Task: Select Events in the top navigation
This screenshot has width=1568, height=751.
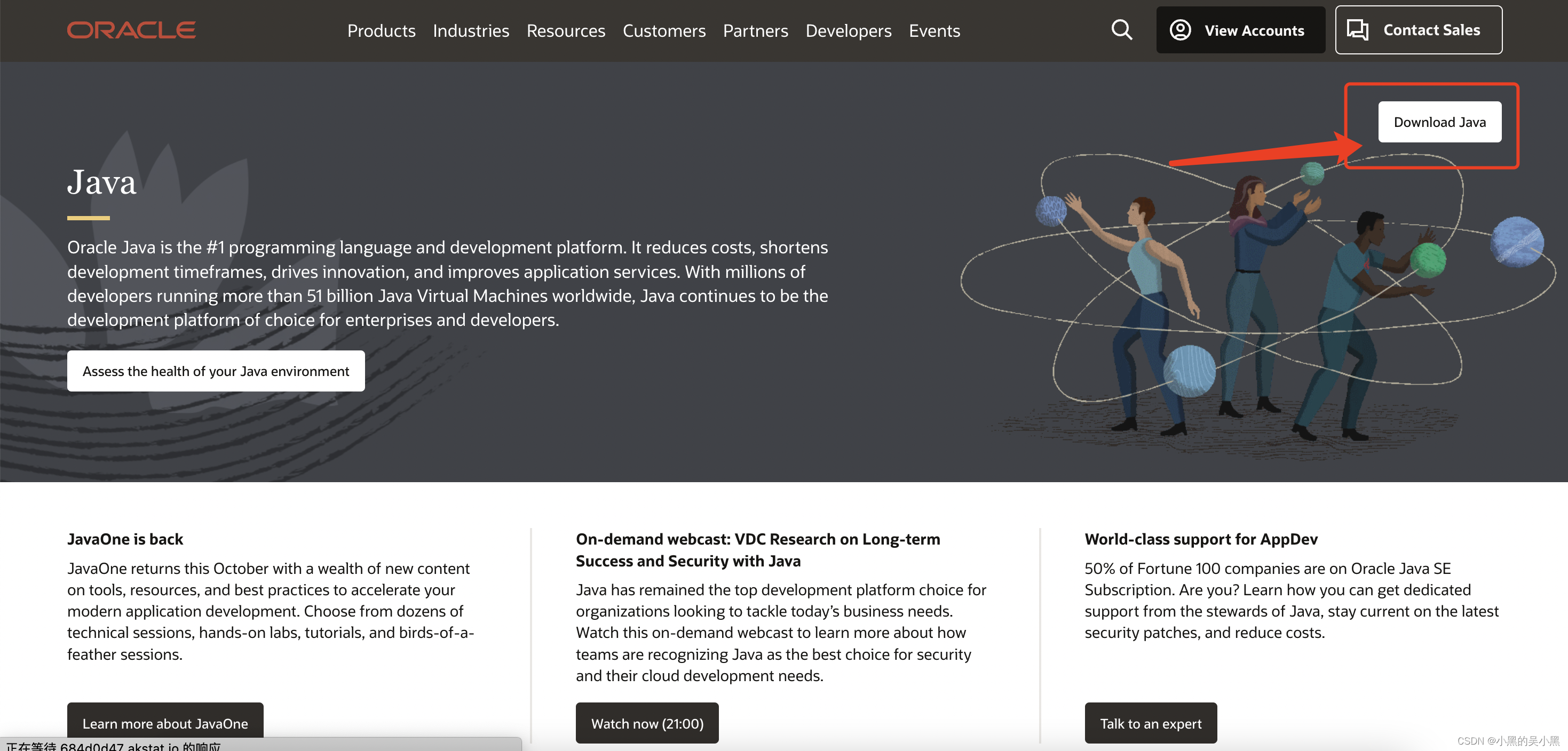Action: click(x=934, y=30)
